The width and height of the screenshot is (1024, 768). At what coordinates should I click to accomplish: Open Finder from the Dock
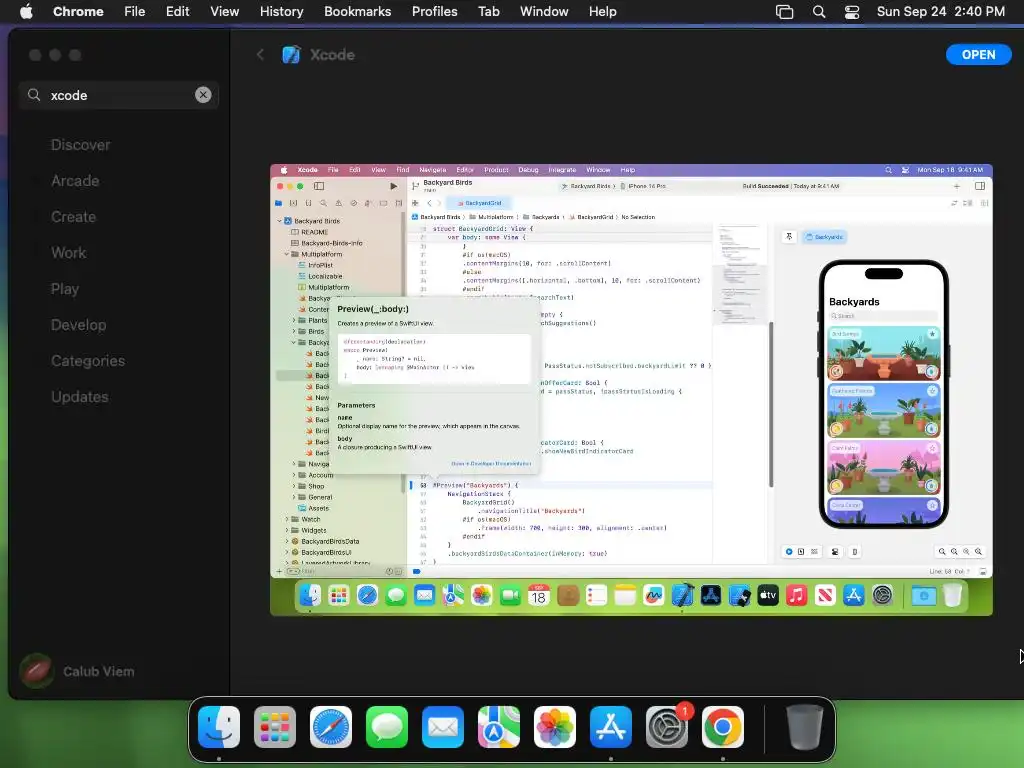coord(219,727)
